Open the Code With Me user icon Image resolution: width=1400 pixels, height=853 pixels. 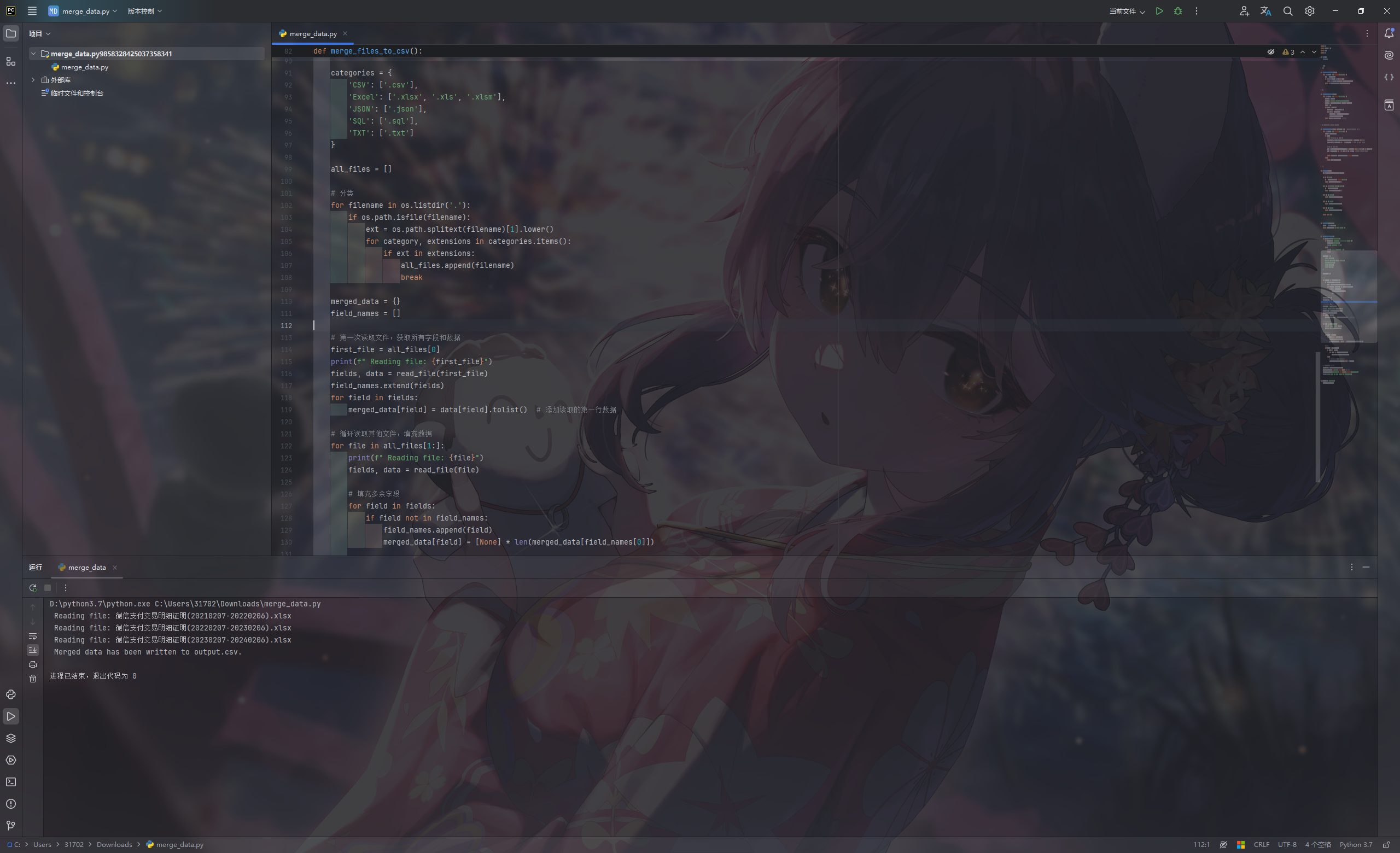coord(1244,11)
